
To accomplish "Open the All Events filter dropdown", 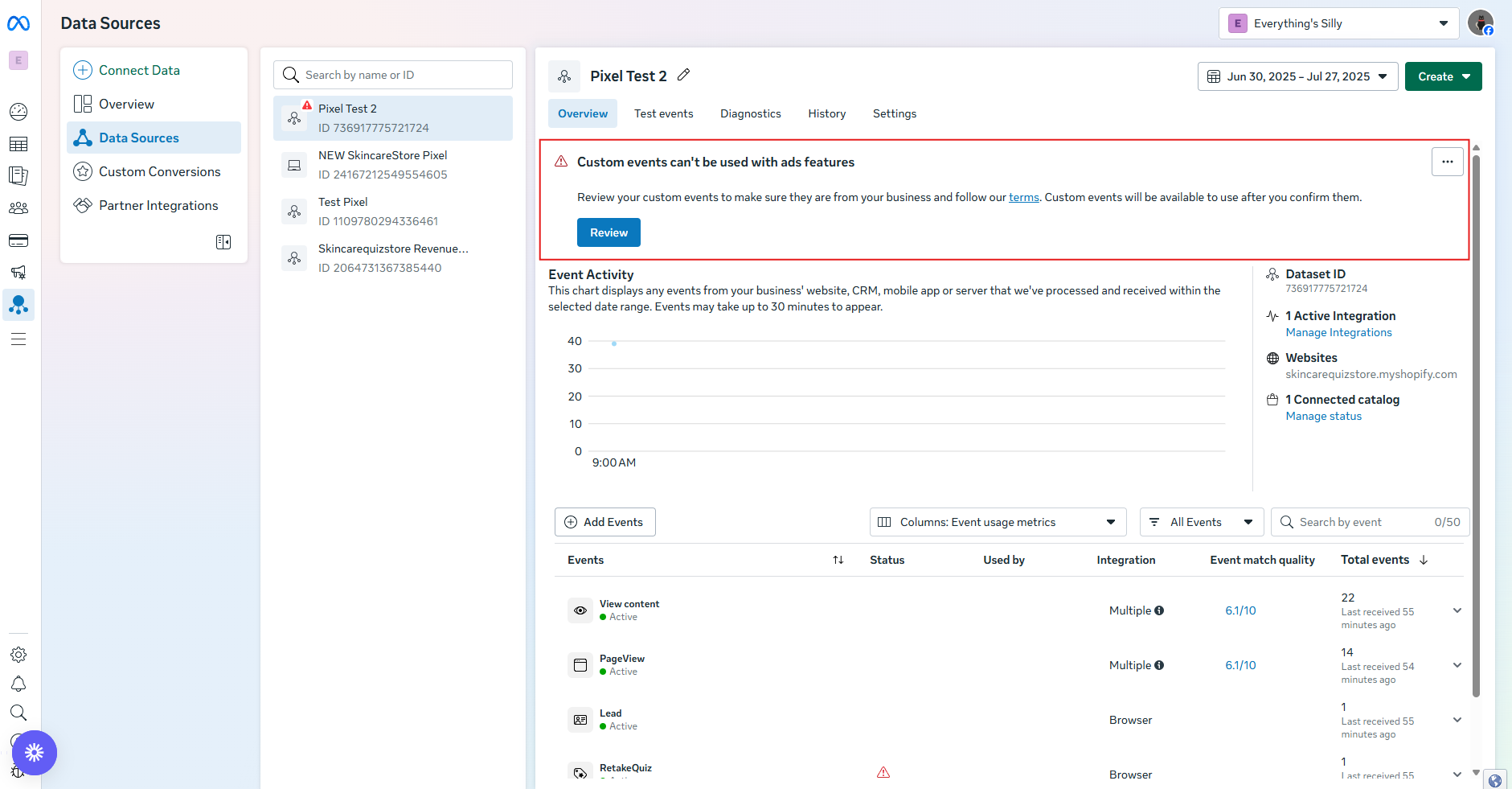I will point(1202,522).
